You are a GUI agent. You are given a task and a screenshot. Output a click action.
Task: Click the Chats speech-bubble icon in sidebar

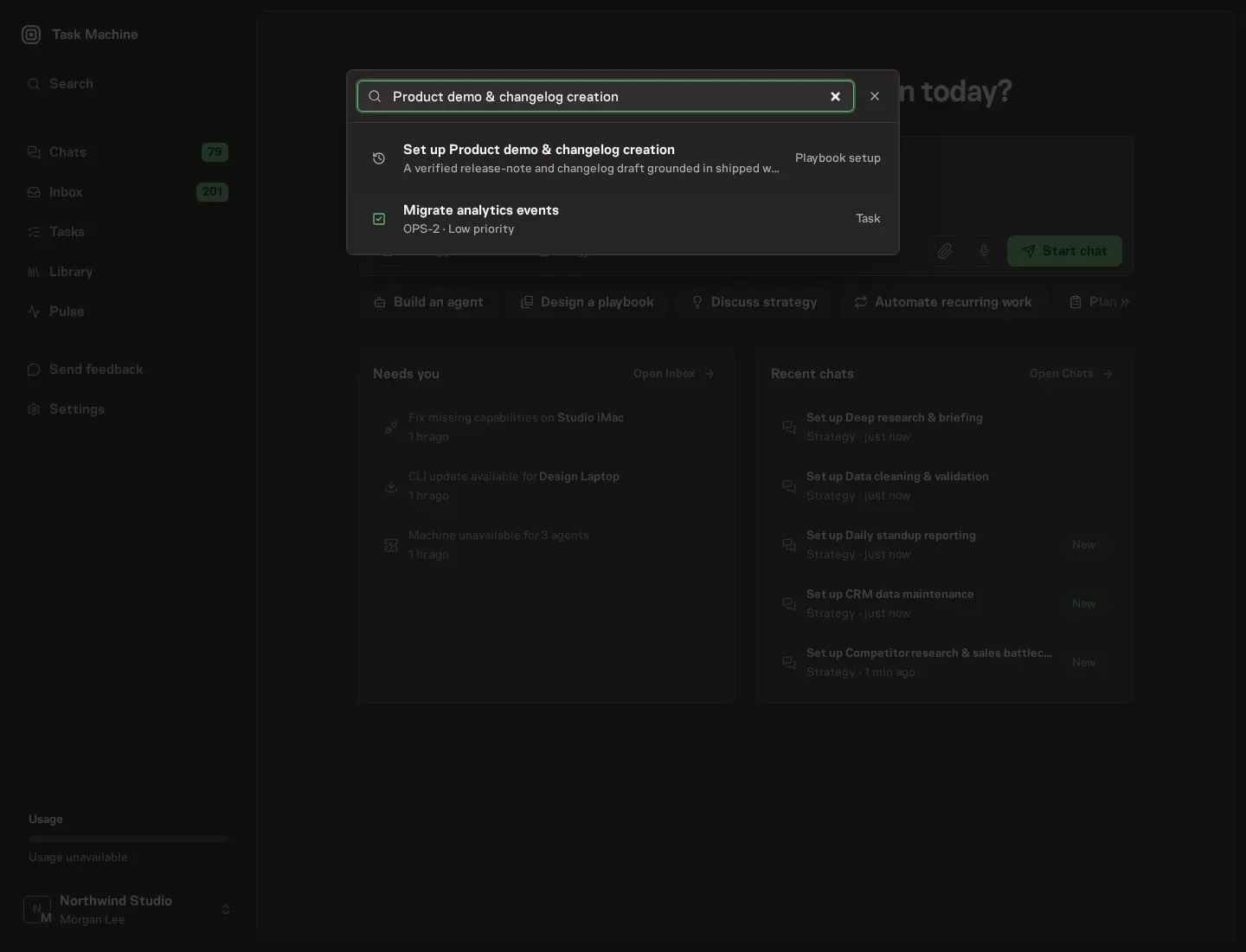(34, 152)
